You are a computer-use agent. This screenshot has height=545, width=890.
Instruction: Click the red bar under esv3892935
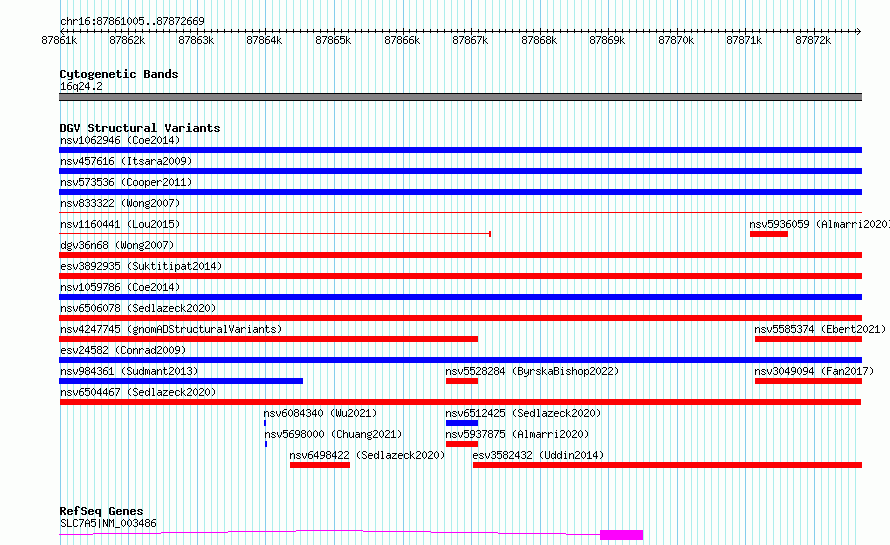[460, 276]
